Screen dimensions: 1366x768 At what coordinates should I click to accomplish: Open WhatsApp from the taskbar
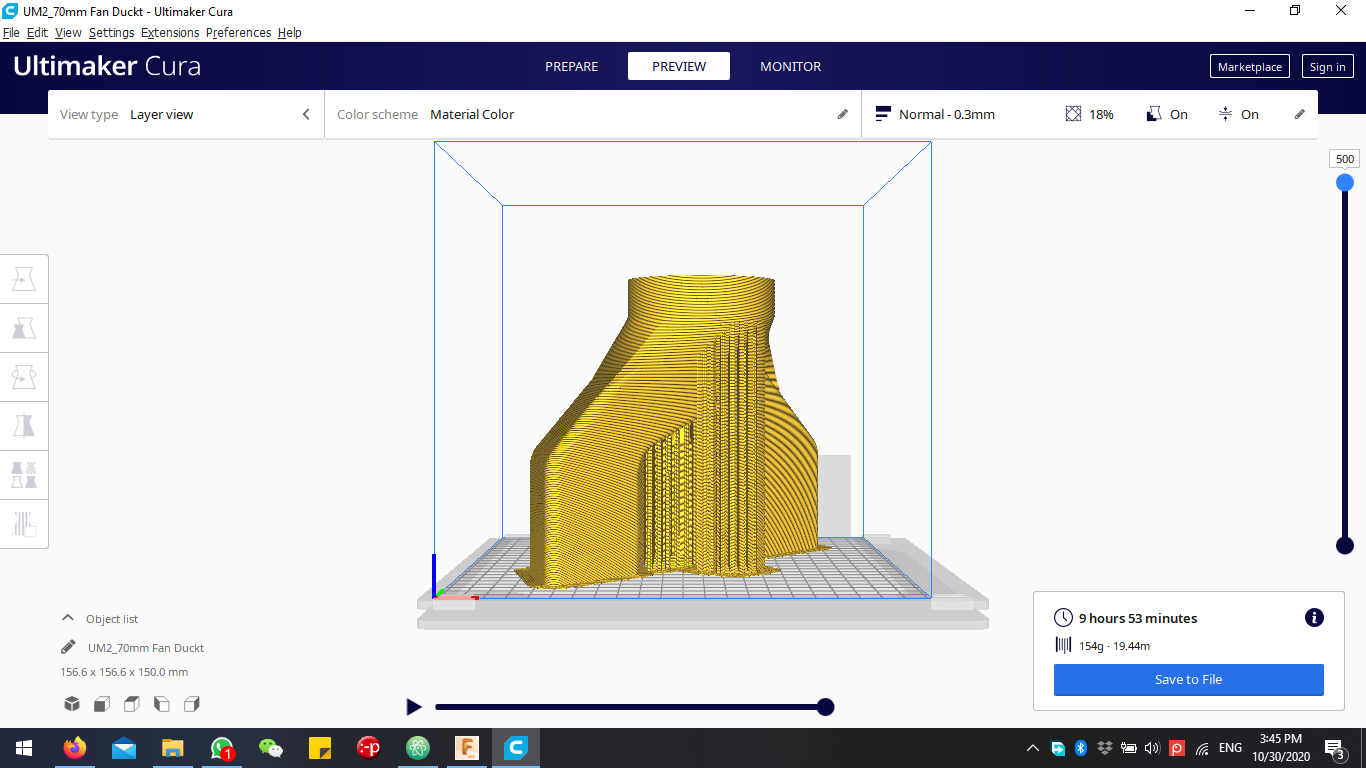pyautogui.click(x=222, y=747)
